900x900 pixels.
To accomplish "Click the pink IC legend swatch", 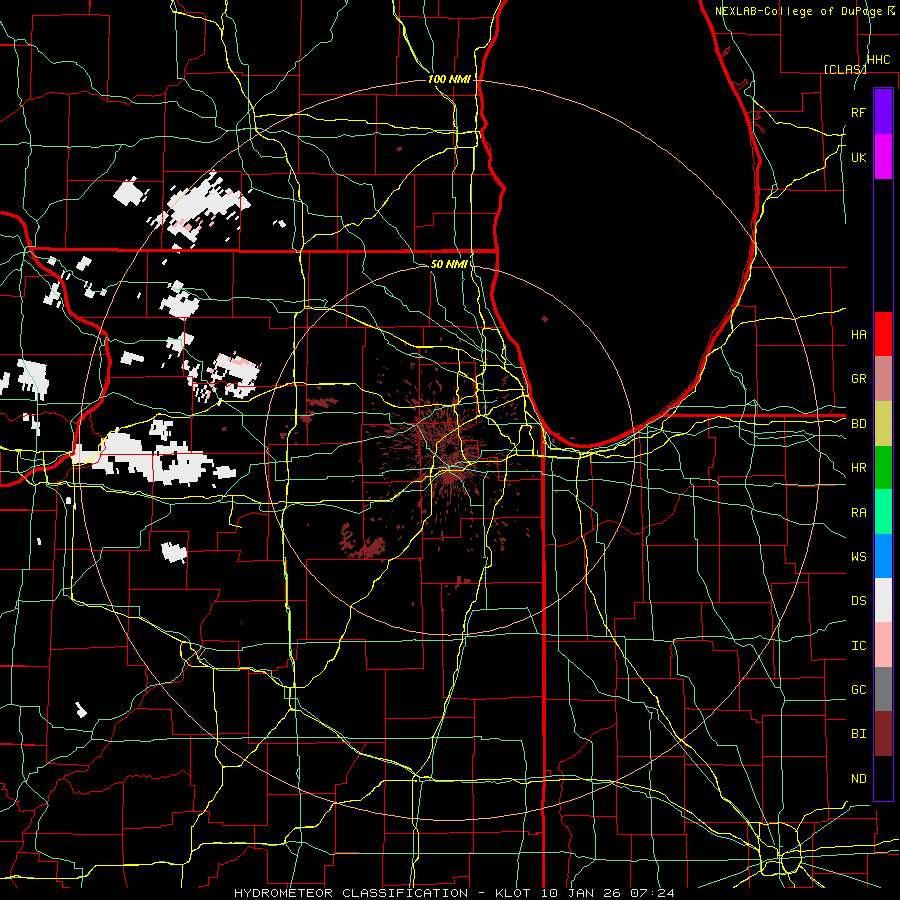I will [883, 645].
